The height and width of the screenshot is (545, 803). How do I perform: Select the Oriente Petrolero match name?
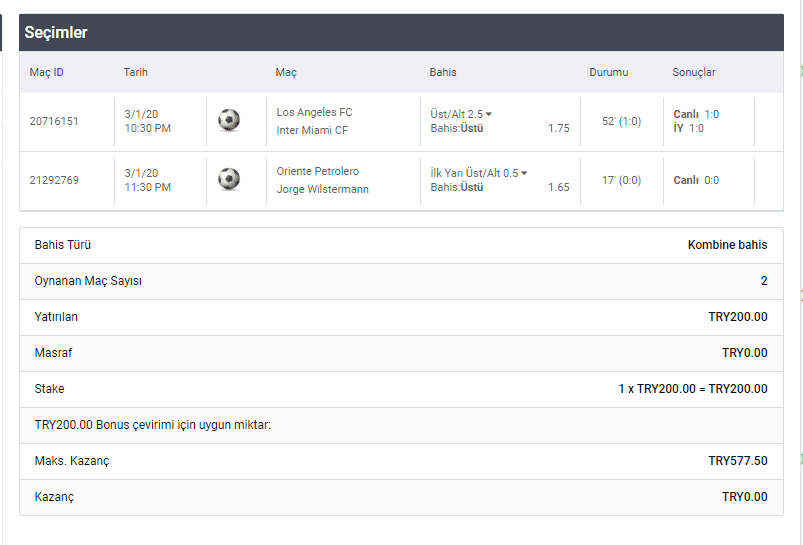point(318,171)
